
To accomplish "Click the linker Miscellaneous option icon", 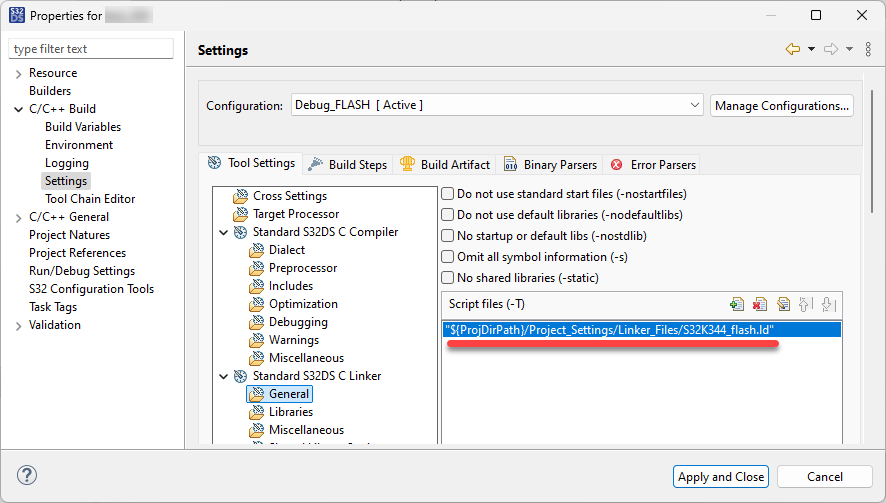I will pos(257,430).
